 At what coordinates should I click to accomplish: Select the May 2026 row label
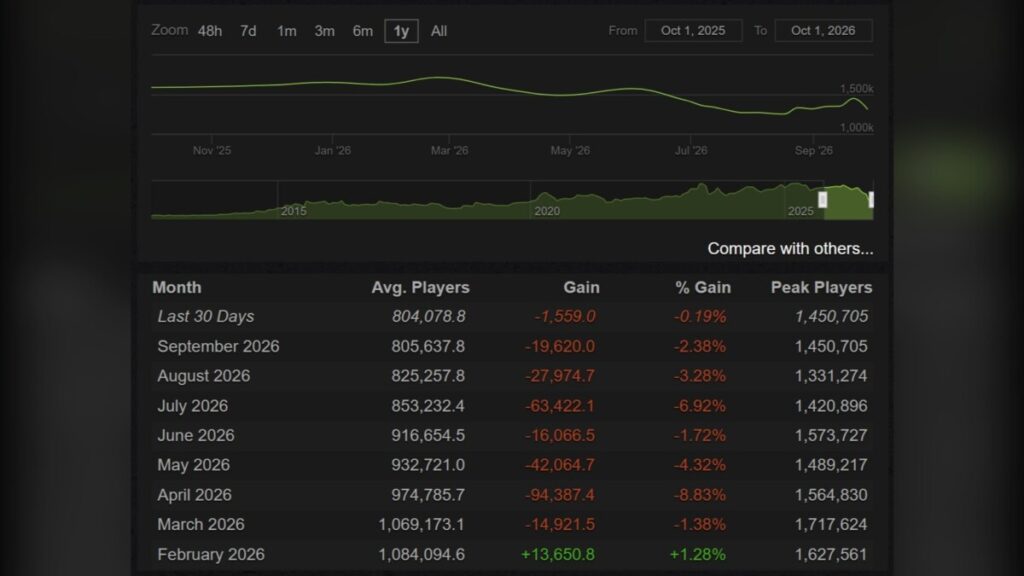193,465
